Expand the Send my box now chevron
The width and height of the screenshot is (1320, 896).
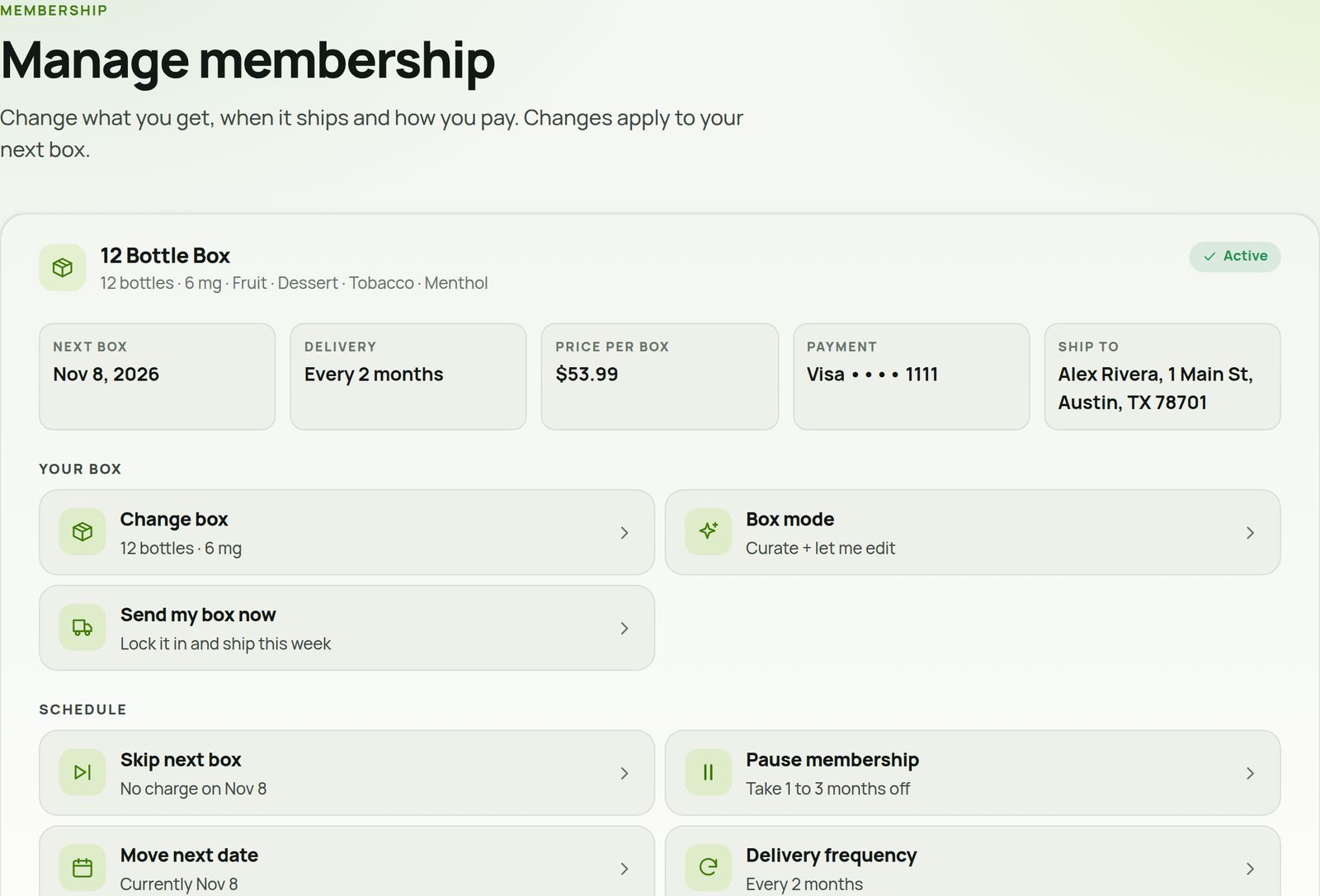[x=625, y=629]
